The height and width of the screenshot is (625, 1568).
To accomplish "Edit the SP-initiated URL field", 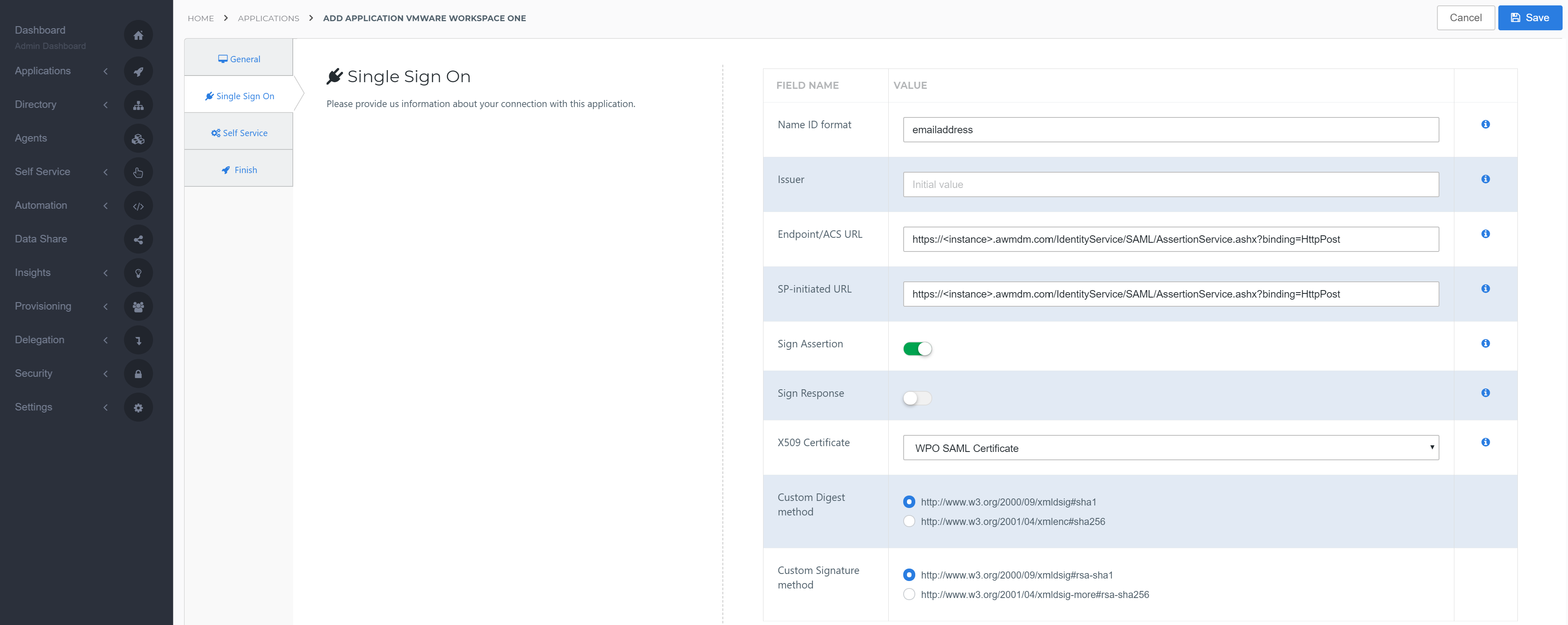I will click(1171, 294).
